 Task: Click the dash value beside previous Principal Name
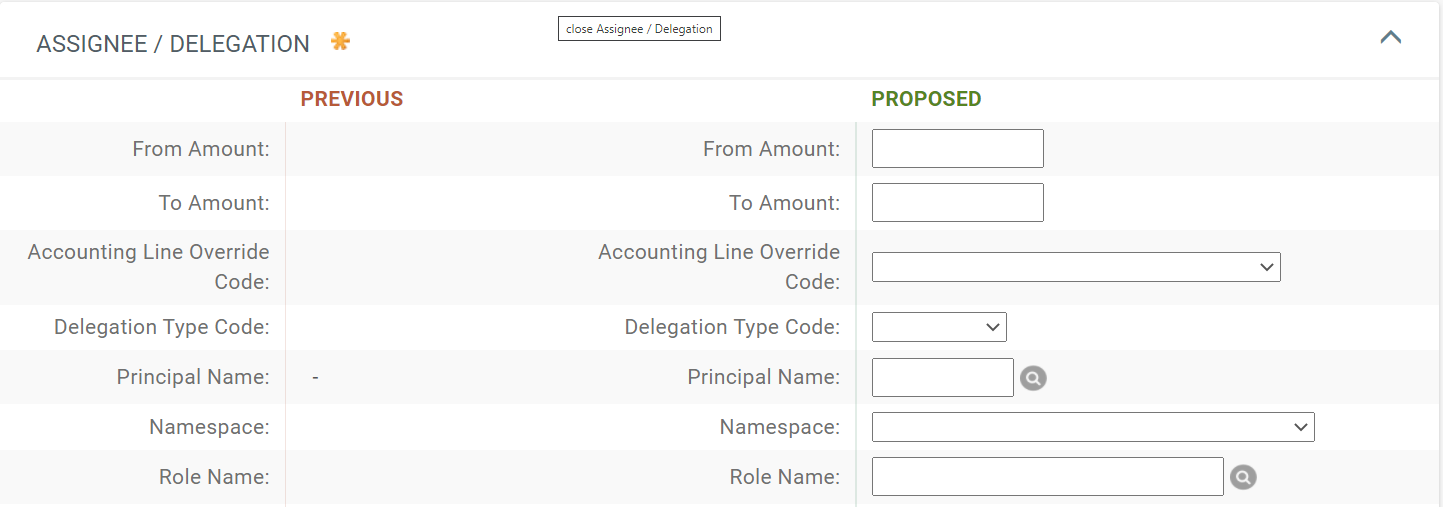click(x=315, y=378)
